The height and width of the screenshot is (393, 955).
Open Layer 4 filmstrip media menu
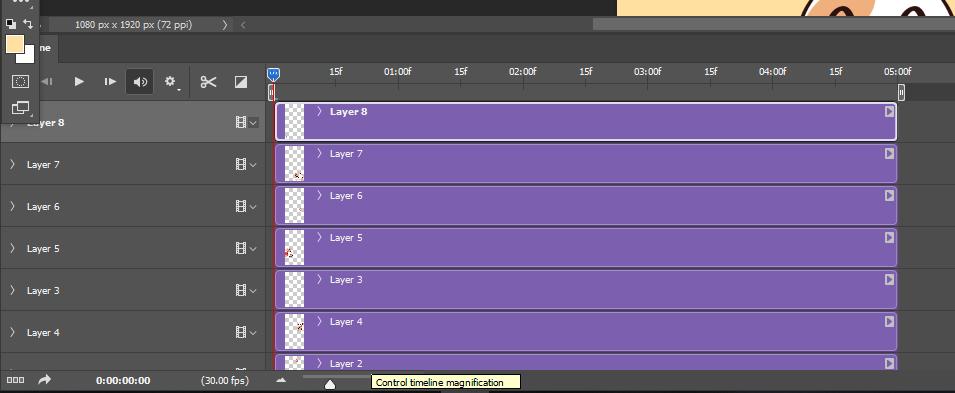point(247,333)
